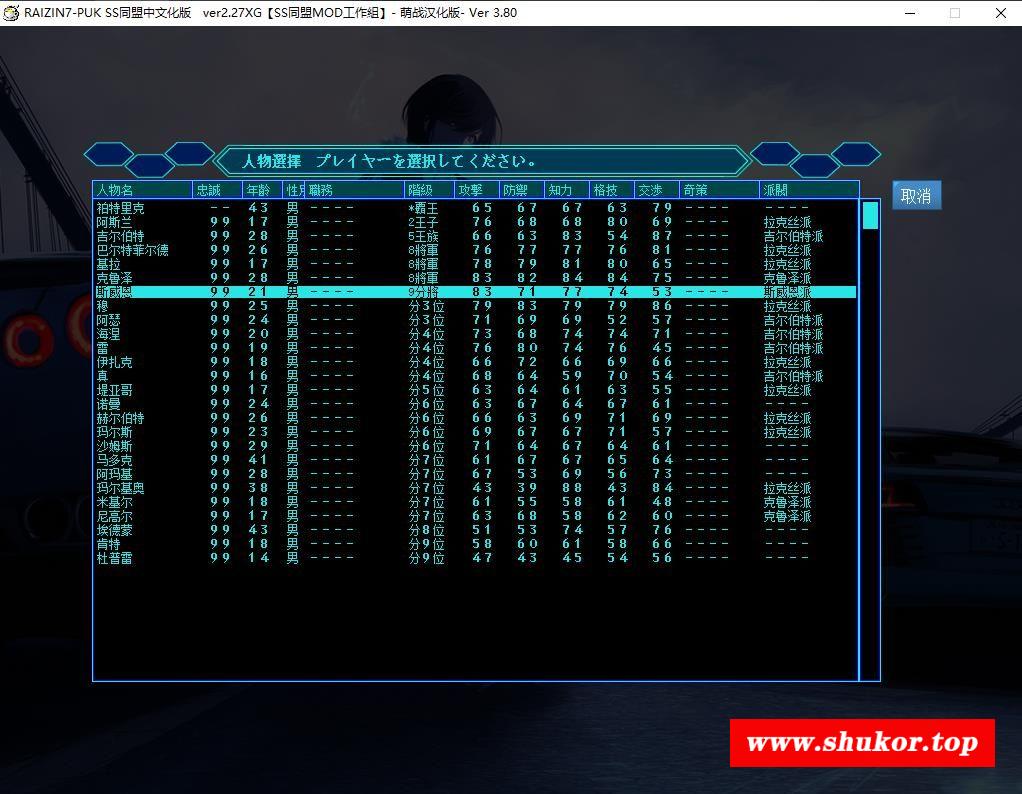
Task: Select character 珀特里克 in the list
Action: pos(475,208)
